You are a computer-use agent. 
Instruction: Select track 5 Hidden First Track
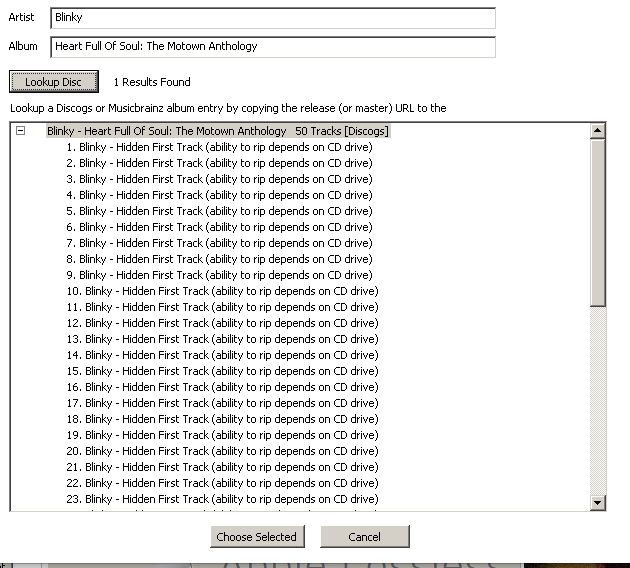(x=219, y=211)
